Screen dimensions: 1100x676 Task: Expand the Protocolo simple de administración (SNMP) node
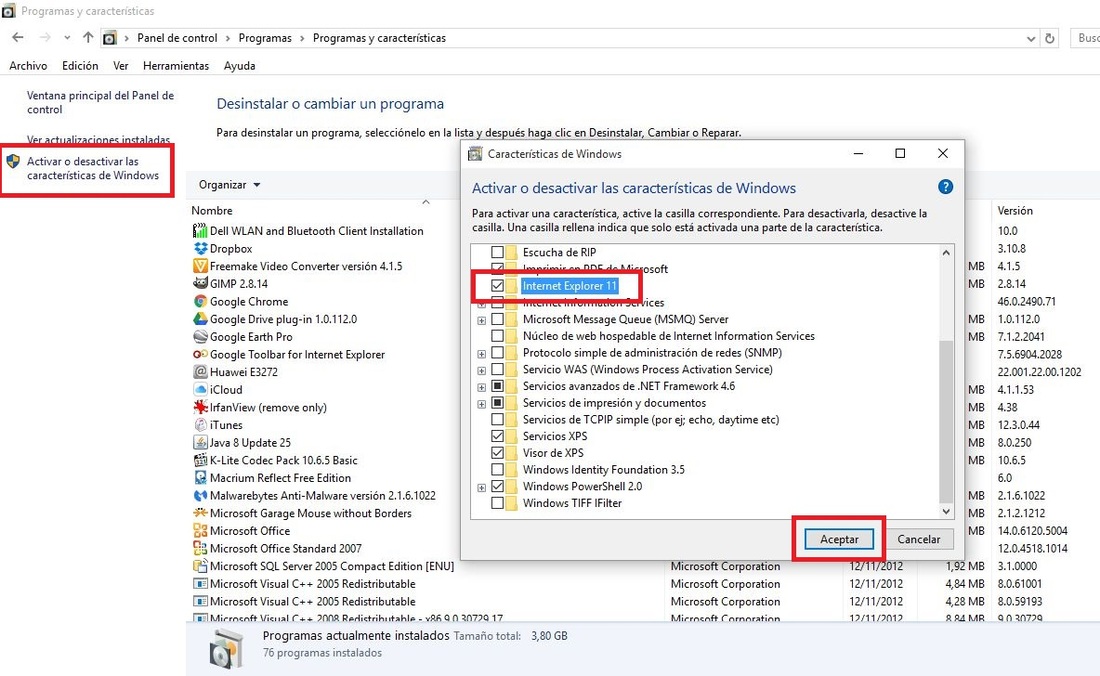[x=481, y=354]
